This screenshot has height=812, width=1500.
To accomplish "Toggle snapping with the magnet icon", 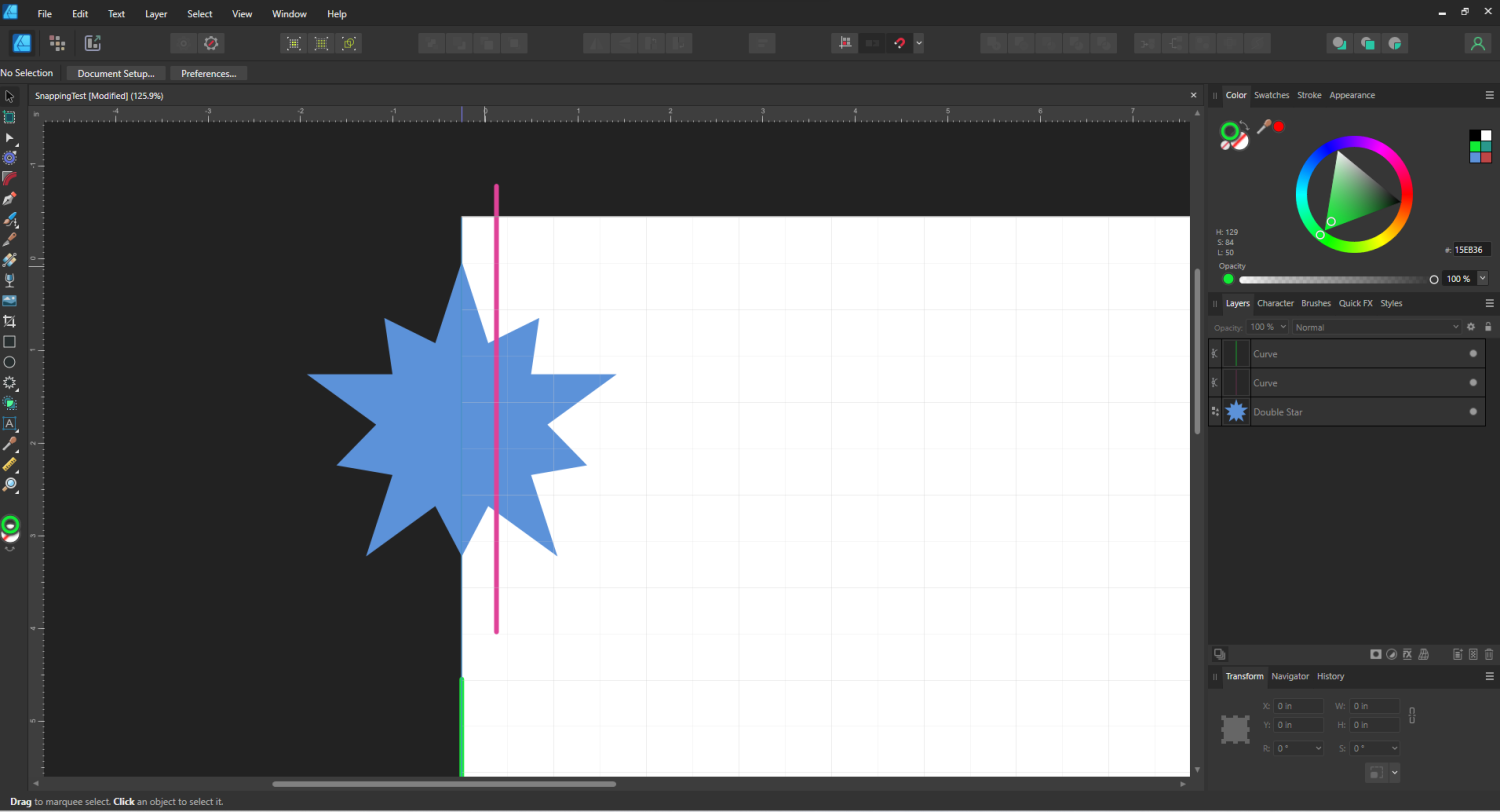I will coord(899,43).
